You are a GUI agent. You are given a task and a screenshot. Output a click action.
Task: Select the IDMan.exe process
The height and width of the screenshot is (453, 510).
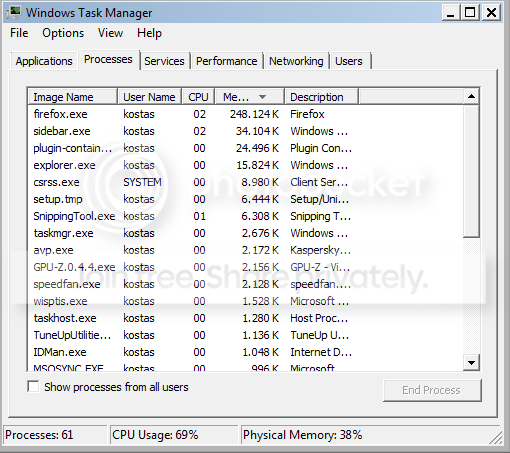click(x=246, y=352)
